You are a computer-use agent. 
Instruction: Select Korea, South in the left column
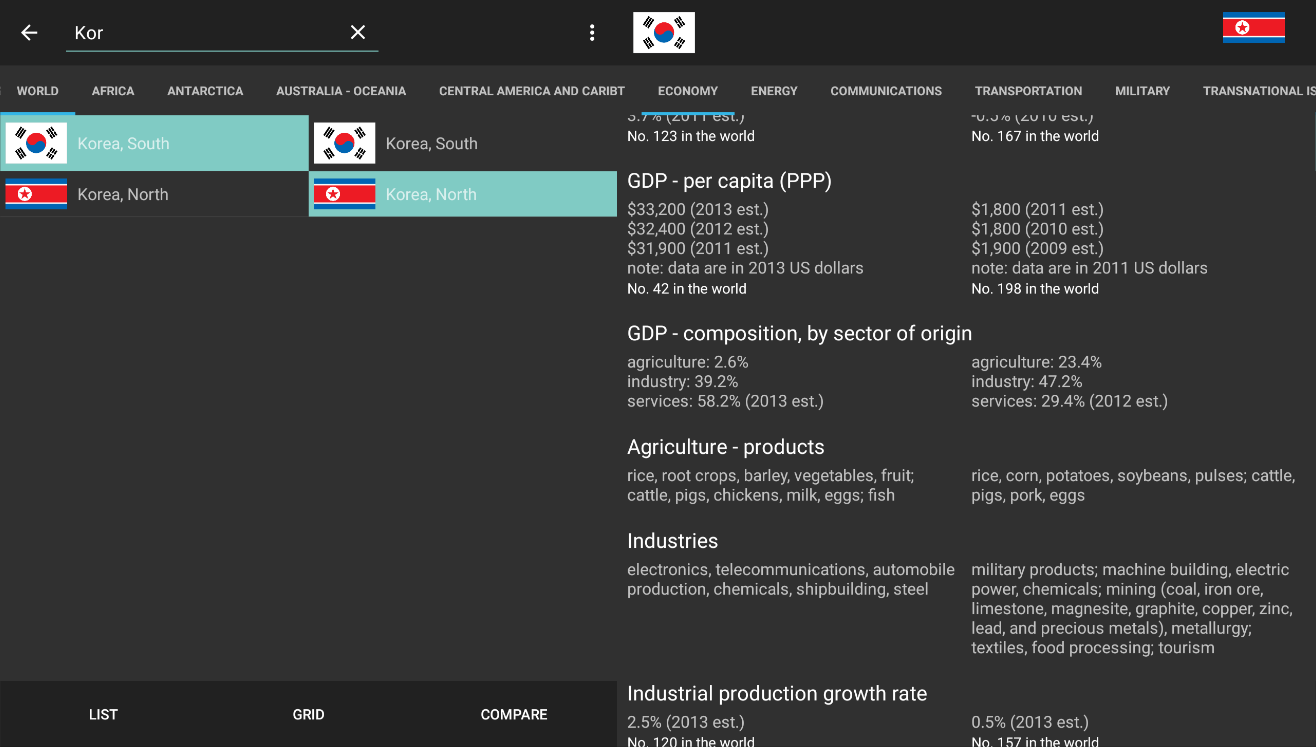tap(154, 144)
